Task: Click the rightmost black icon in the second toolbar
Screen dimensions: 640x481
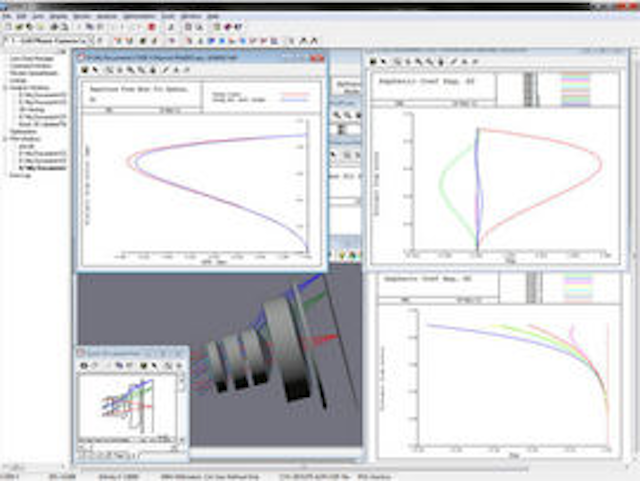Action: coord(314,41)
